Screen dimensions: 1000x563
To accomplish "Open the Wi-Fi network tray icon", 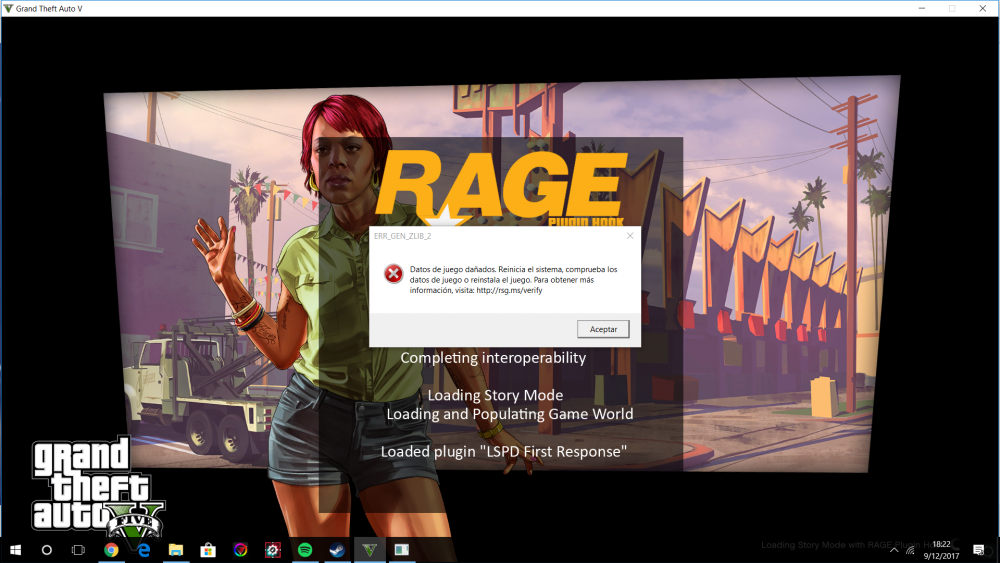I will [911, 550].
